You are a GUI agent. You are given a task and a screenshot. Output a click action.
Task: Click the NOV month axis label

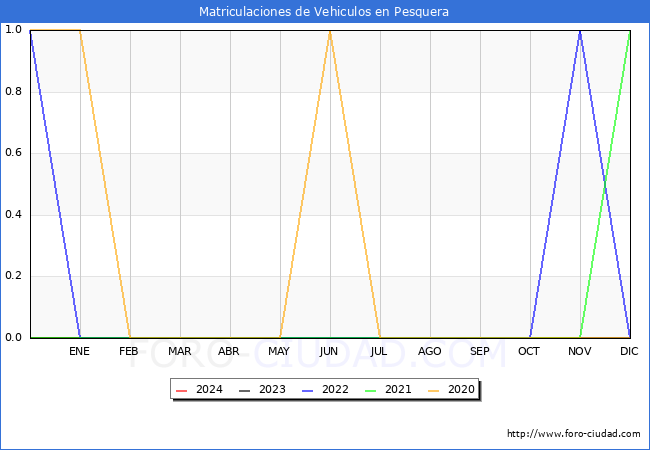click(580, 351)
